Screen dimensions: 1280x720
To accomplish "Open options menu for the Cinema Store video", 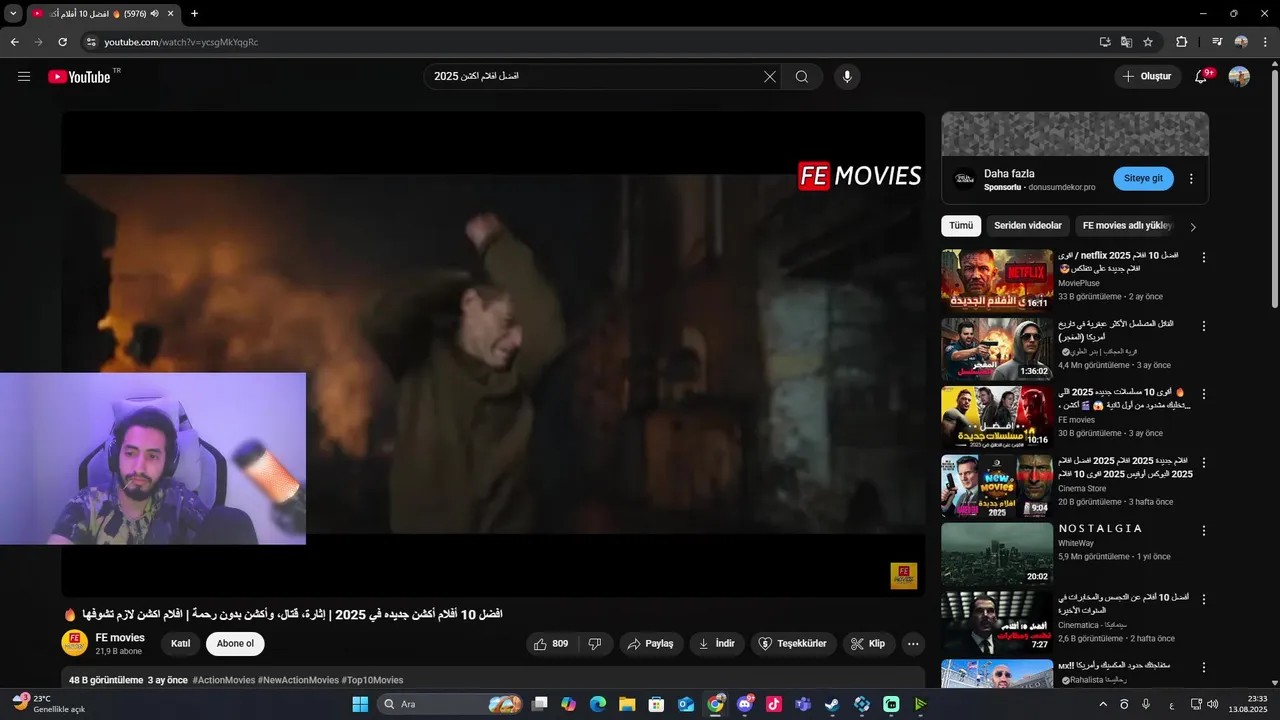I will 1204,463.
